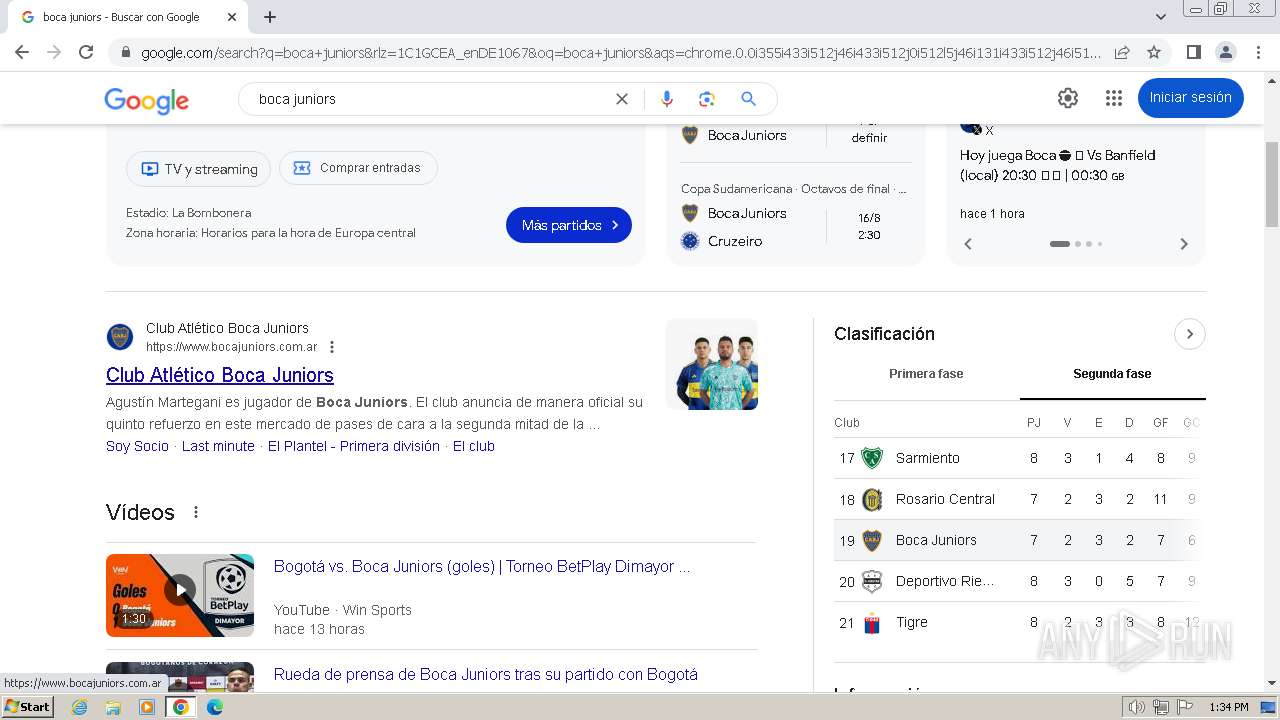Open File Explorer from the taskbar
The image size is (1280, 720).
pos(113,707)
